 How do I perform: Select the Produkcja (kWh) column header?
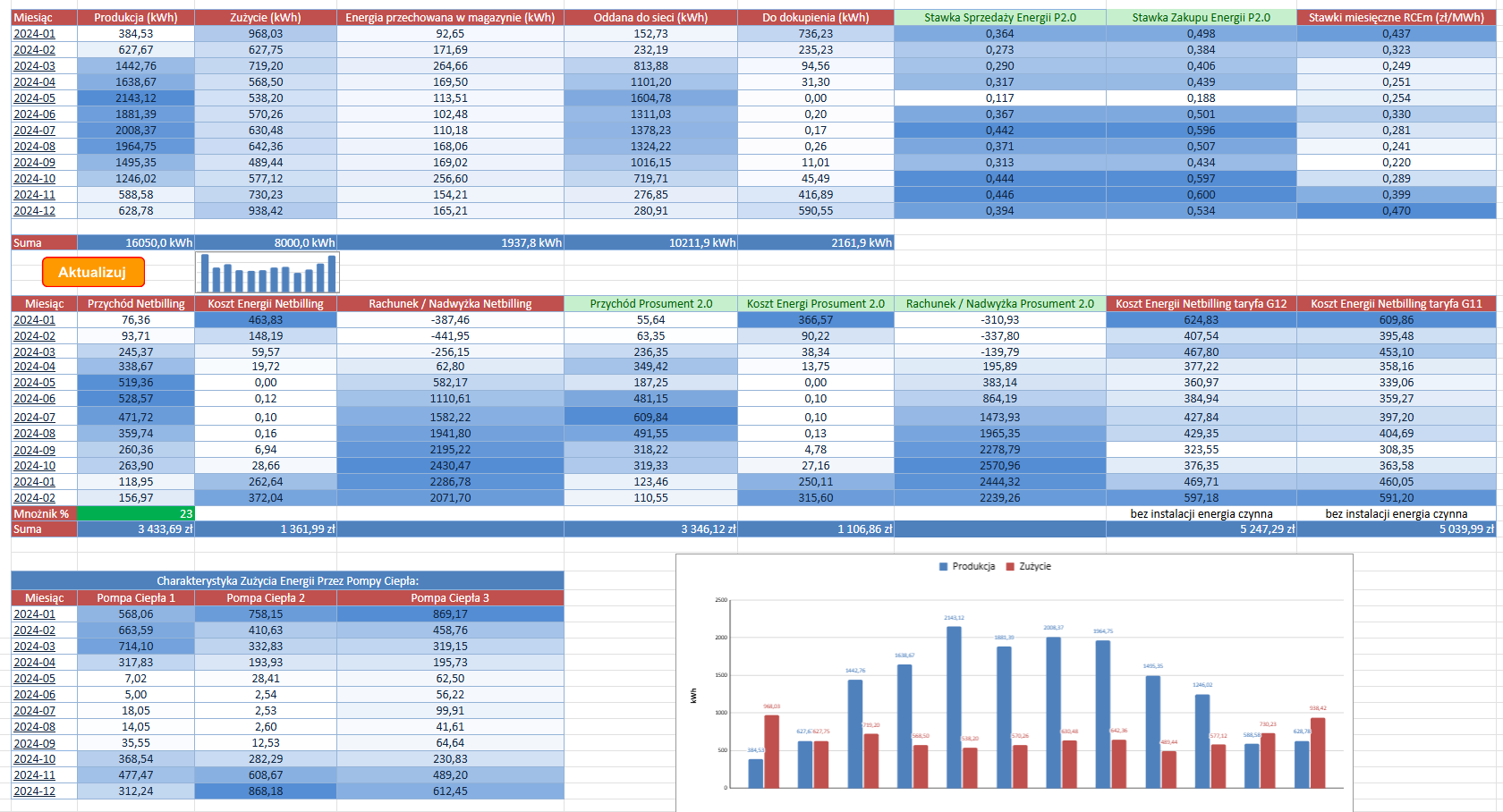(135, 17)
